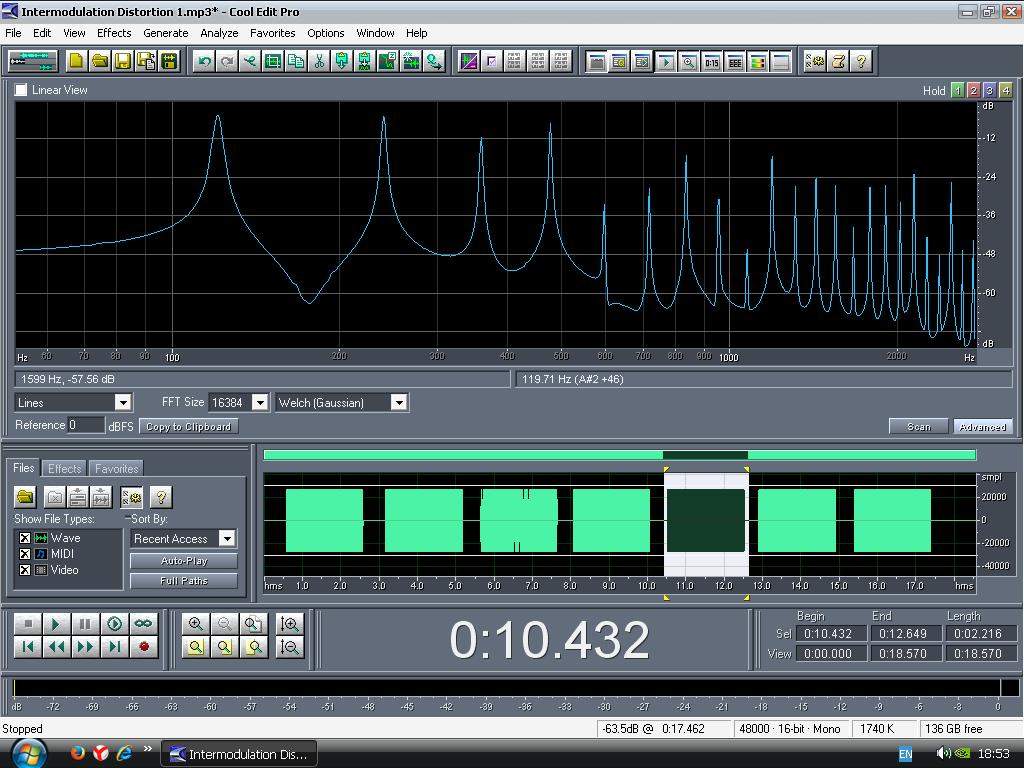Fast forward using the double right arrows
Image resolution: width=1024 pixels, height=768 pixels.
coord(85,647)
